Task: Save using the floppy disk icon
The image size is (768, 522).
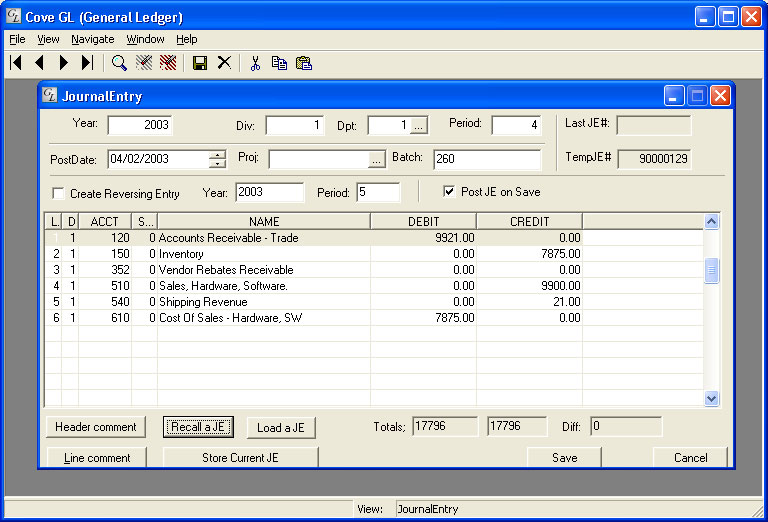Action: coord(200,63)
